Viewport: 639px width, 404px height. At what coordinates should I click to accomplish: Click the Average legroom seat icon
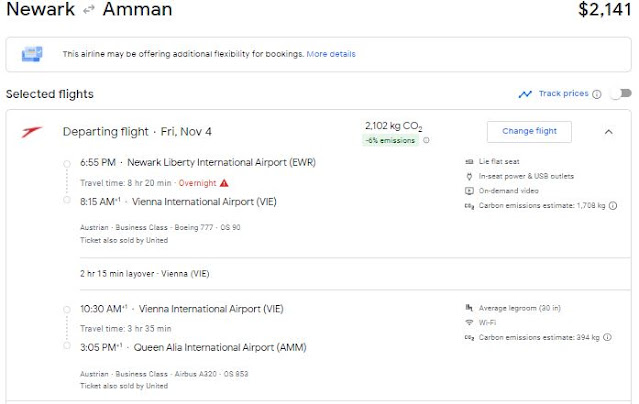469,308
